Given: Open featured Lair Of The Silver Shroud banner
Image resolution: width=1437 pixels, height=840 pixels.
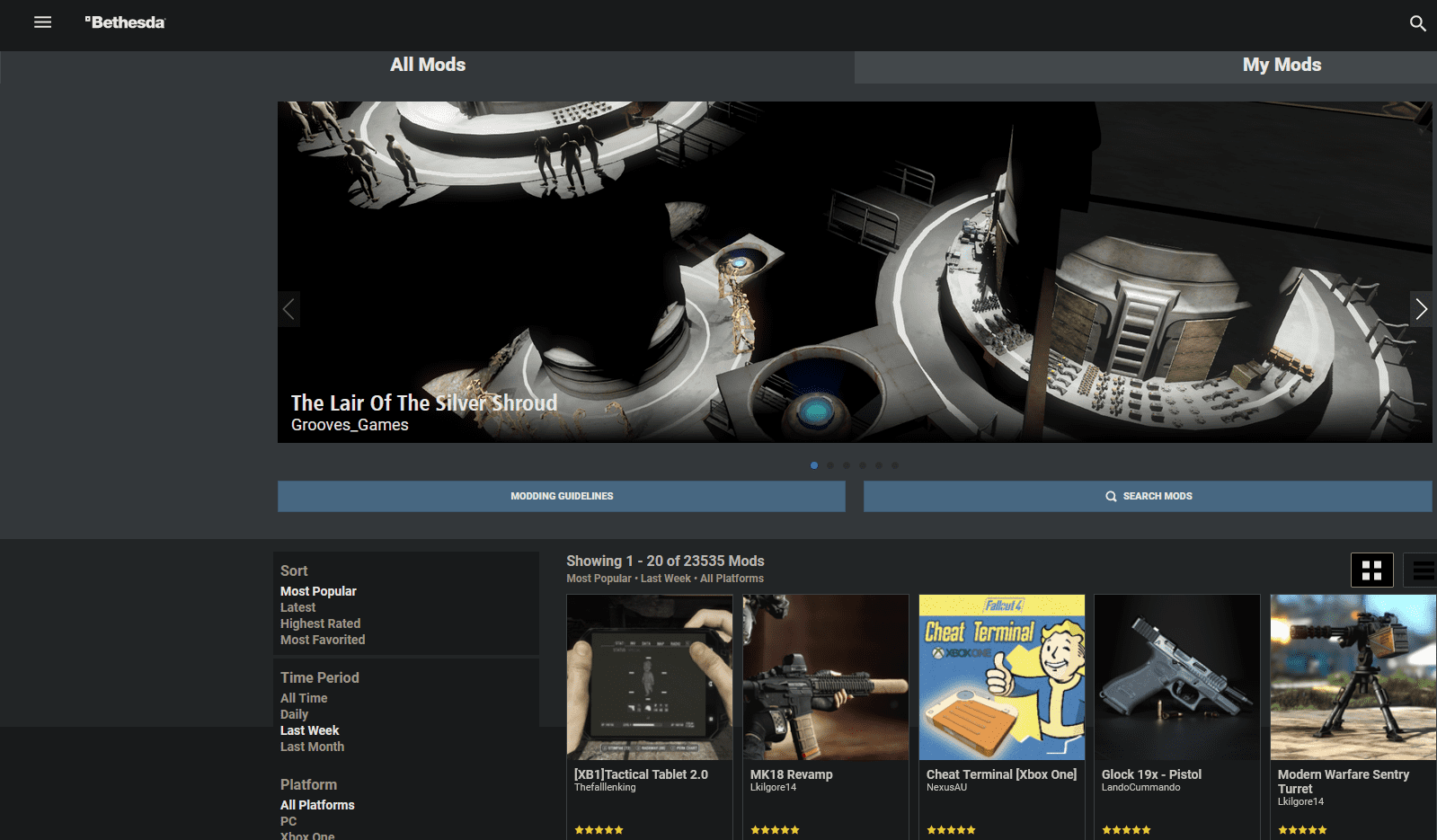Looking at the screenshot, I should tap(855, 271).
